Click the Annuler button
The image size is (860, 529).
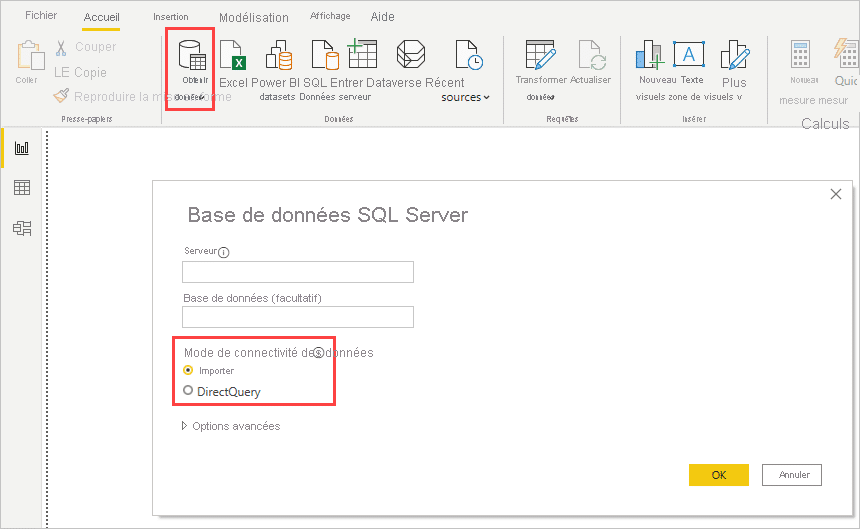[x=792, y=475]
